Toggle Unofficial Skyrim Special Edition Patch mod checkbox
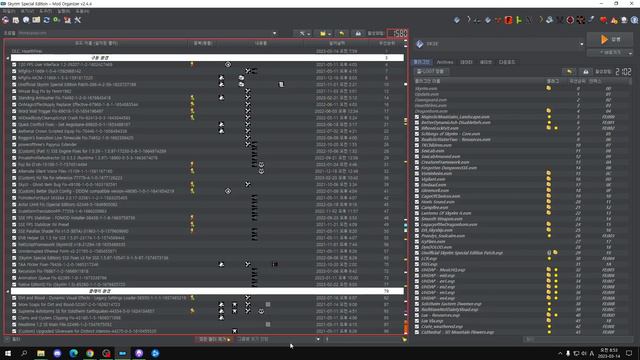Screen dimensions: 640x360 point(14,84)
